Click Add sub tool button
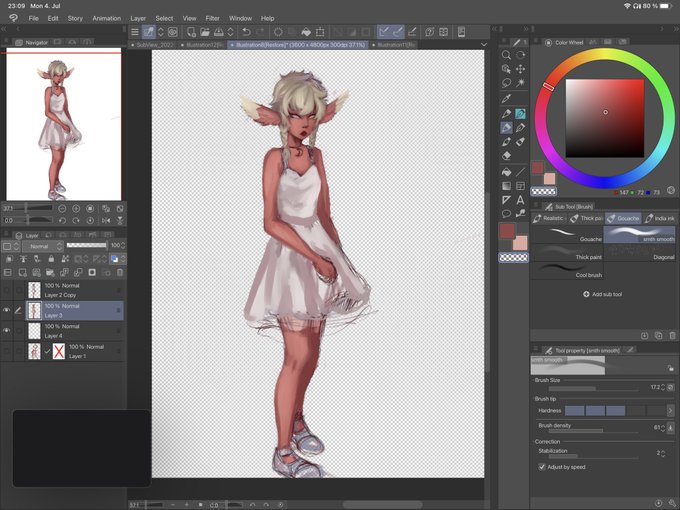 click(x=603, y=294)
